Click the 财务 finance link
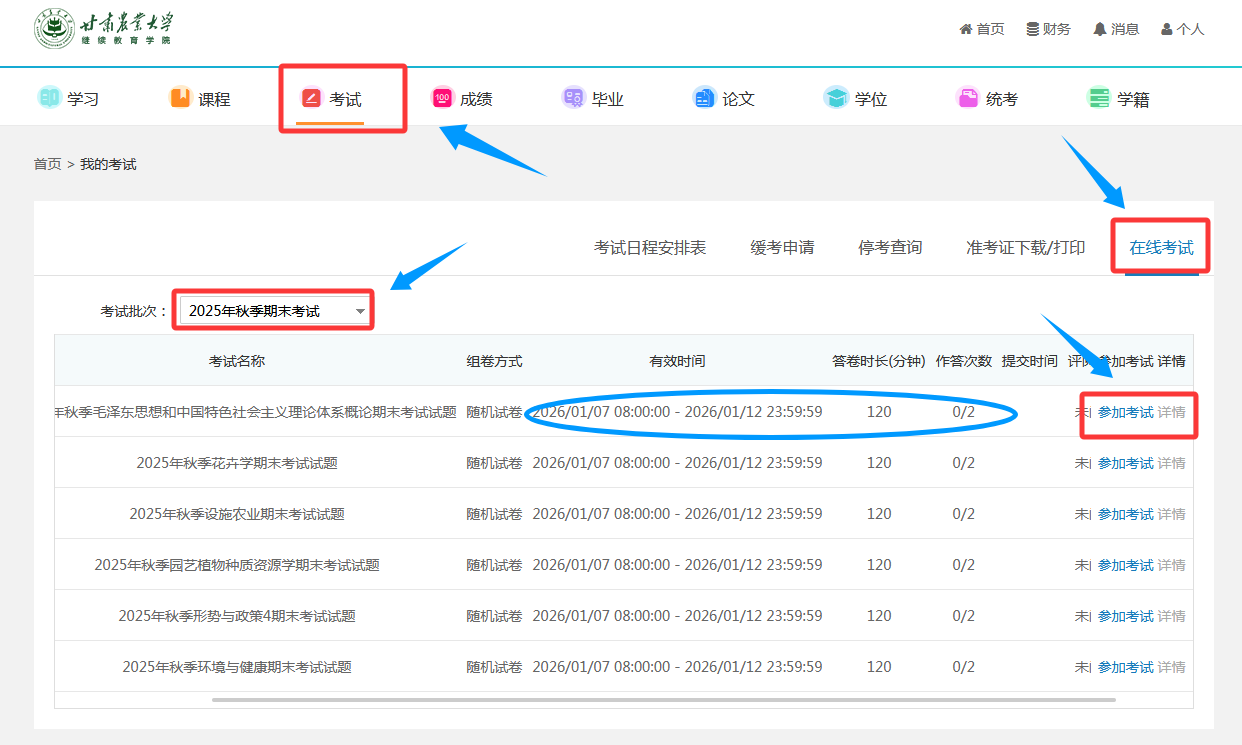The width and height of the screenshot is (1242, 745). point(1049,29)
